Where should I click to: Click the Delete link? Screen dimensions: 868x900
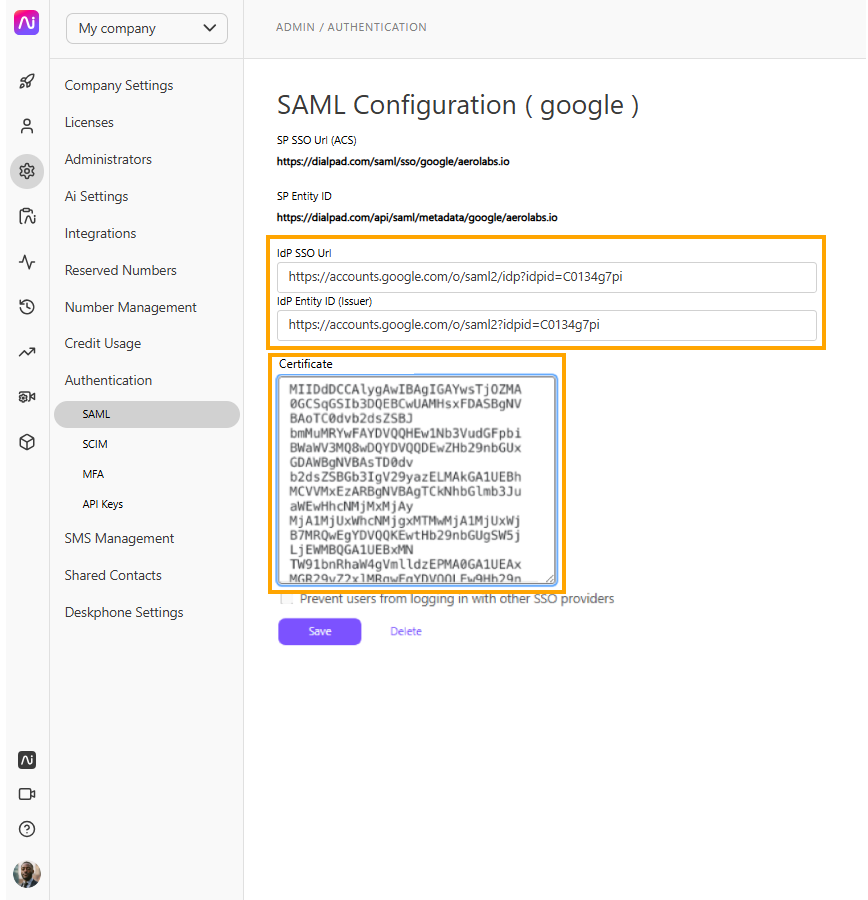[406, 631]
